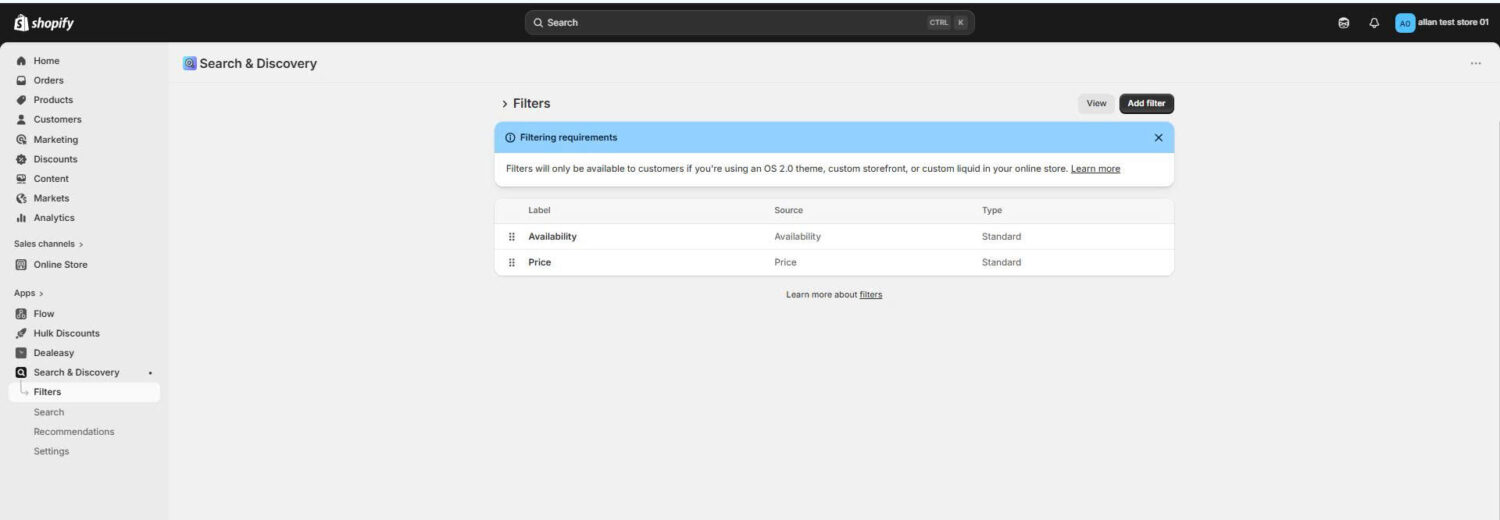Dismiss the Filtering requirements banner
Screen dimensions: 1500x520
[x=1158, y=138]
